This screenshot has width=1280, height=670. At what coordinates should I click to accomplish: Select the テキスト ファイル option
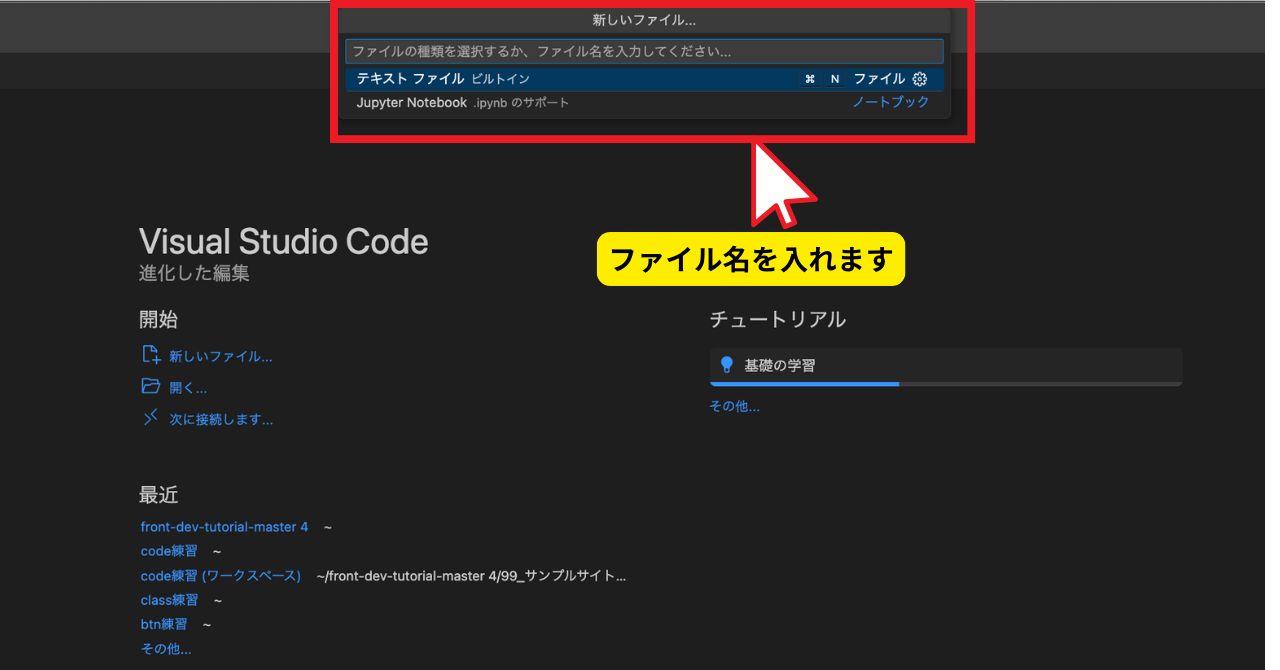[x=644, y=79]
